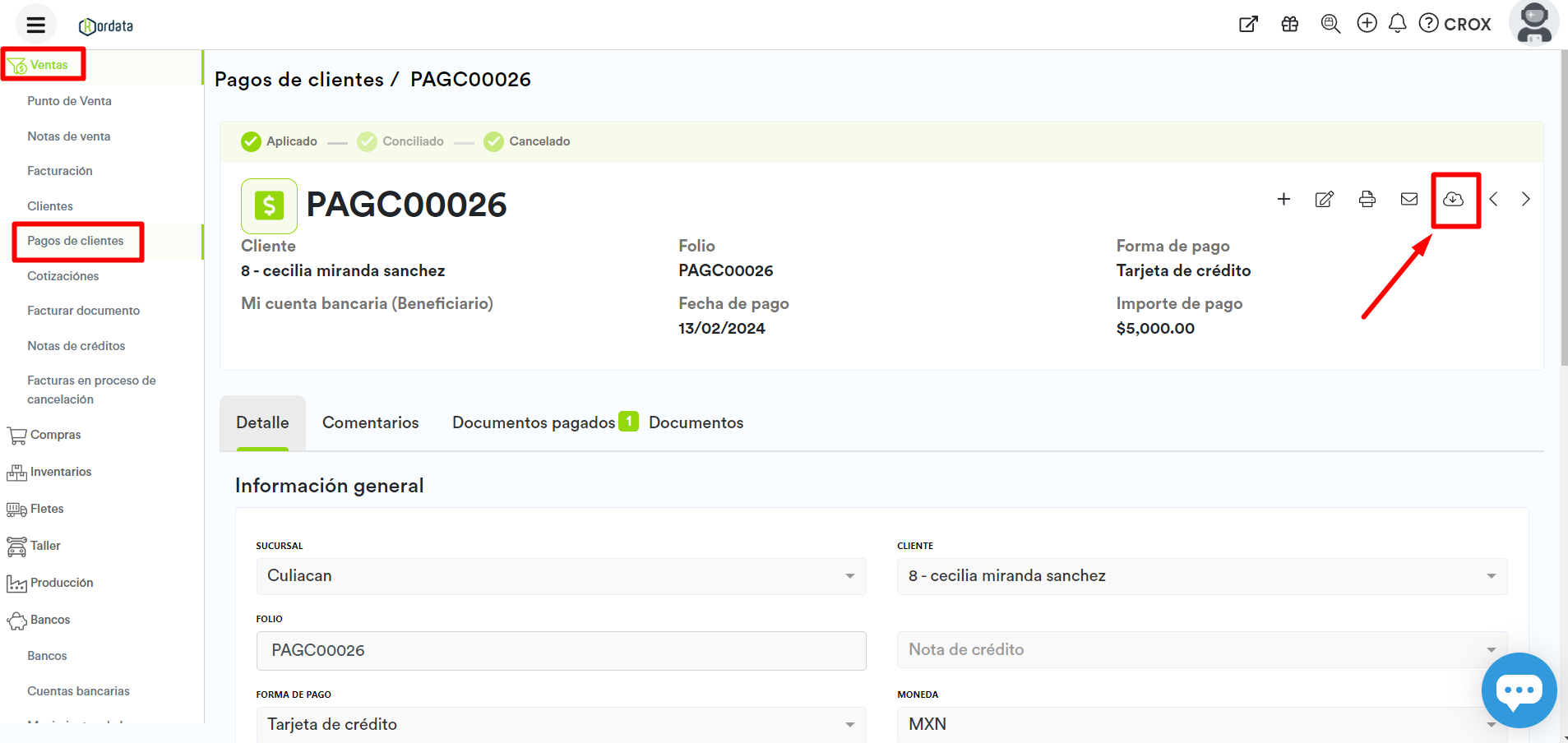Open the hamburger menu
The width and height of the screenshot is (1568, 743).
36,25
